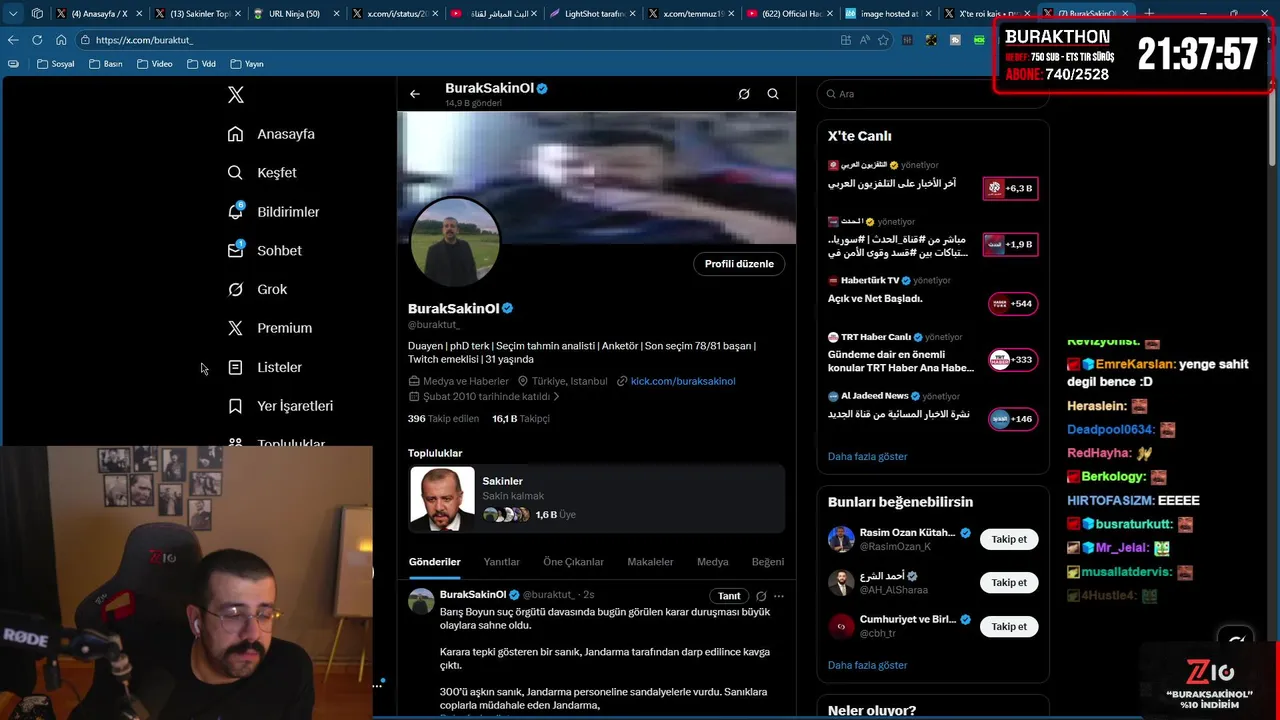Image resolution: width=1280 pixels, height=720 pixels.
Task: Reload the page with refresh button
Action: 37,40
